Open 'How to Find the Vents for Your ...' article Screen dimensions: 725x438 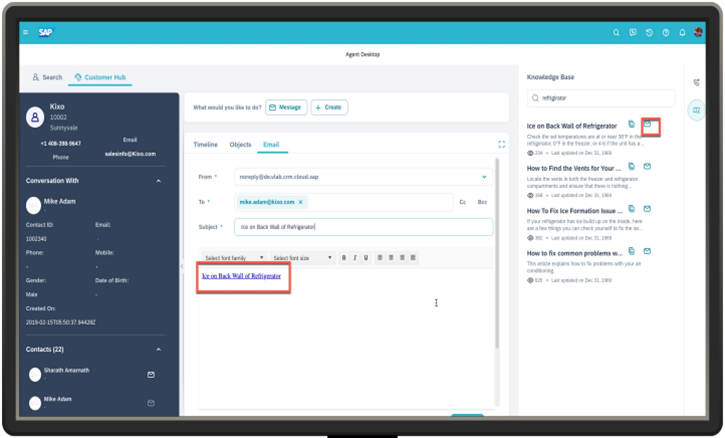(x=574, y=168)
